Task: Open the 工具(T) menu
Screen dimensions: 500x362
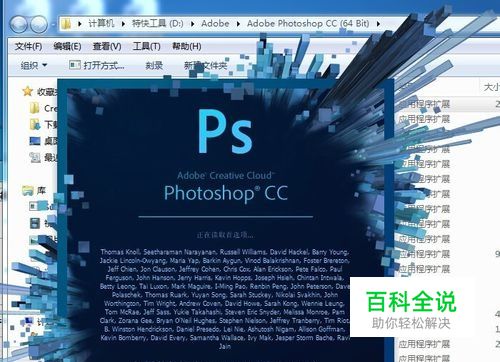Action: (x=146, y=46)
